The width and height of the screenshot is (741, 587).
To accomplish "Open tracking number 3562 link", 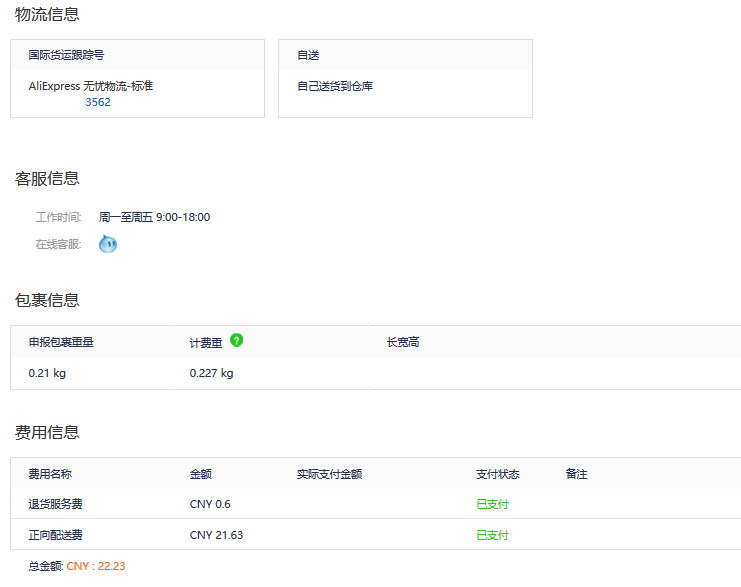I will (98, 102).
